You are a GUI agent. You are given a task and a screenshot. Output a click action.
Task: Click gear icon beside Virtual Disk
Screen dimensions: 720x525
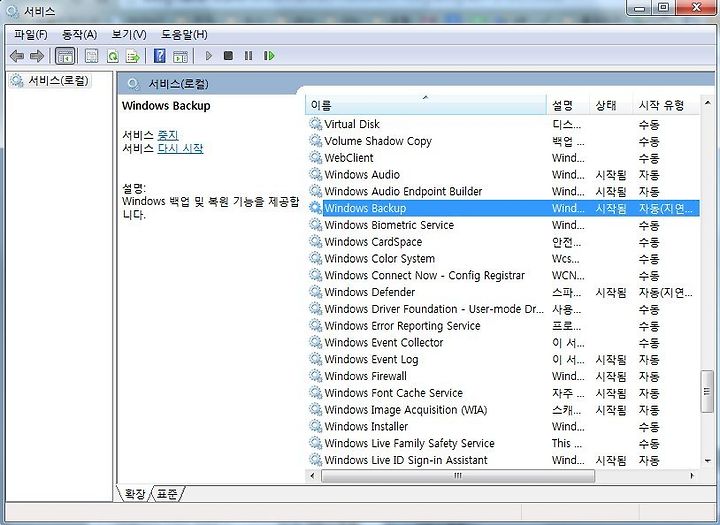(315, 124)
